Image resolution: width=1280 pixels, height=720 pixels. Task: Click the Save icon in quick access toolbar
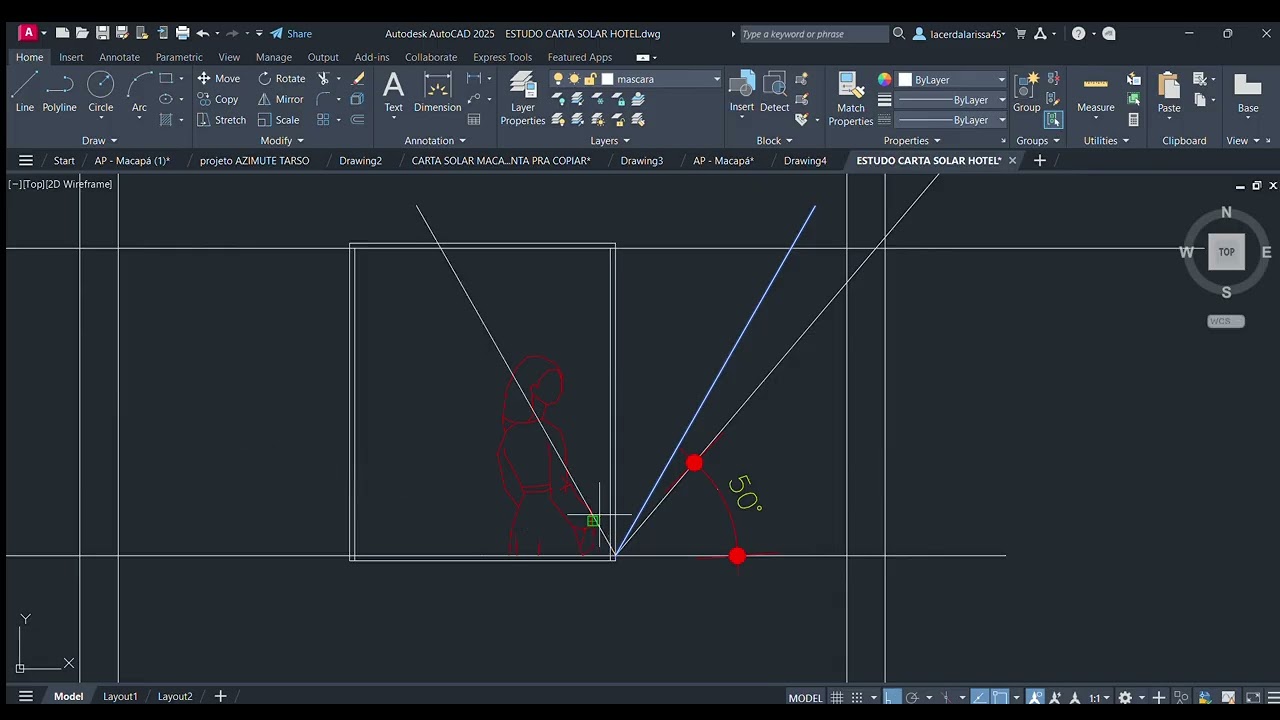pyautogui.click(x=102, y=33)
